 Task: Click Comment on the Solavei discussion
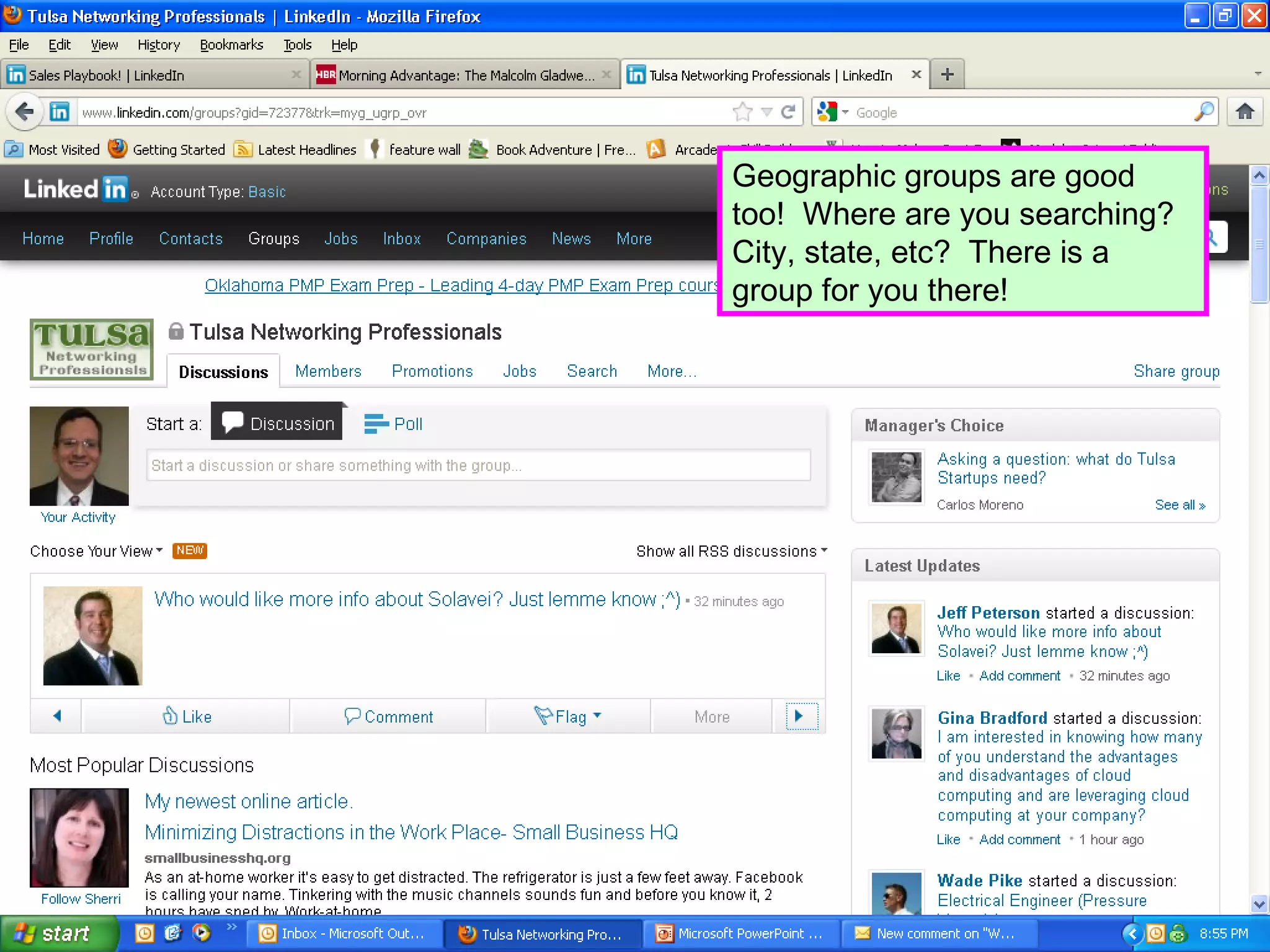pos(388,716)
